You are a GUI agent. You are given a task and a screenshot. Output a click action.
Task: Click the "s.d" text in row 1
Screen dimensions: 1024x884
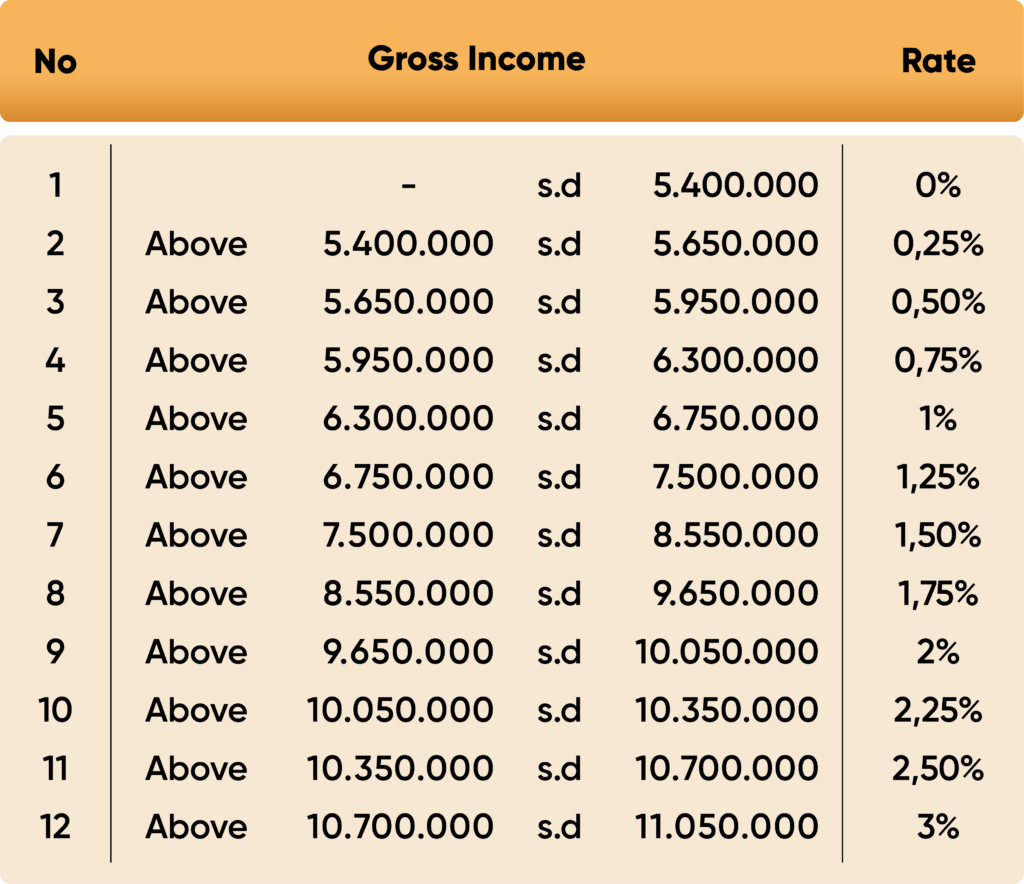click(x=559, y=185)
